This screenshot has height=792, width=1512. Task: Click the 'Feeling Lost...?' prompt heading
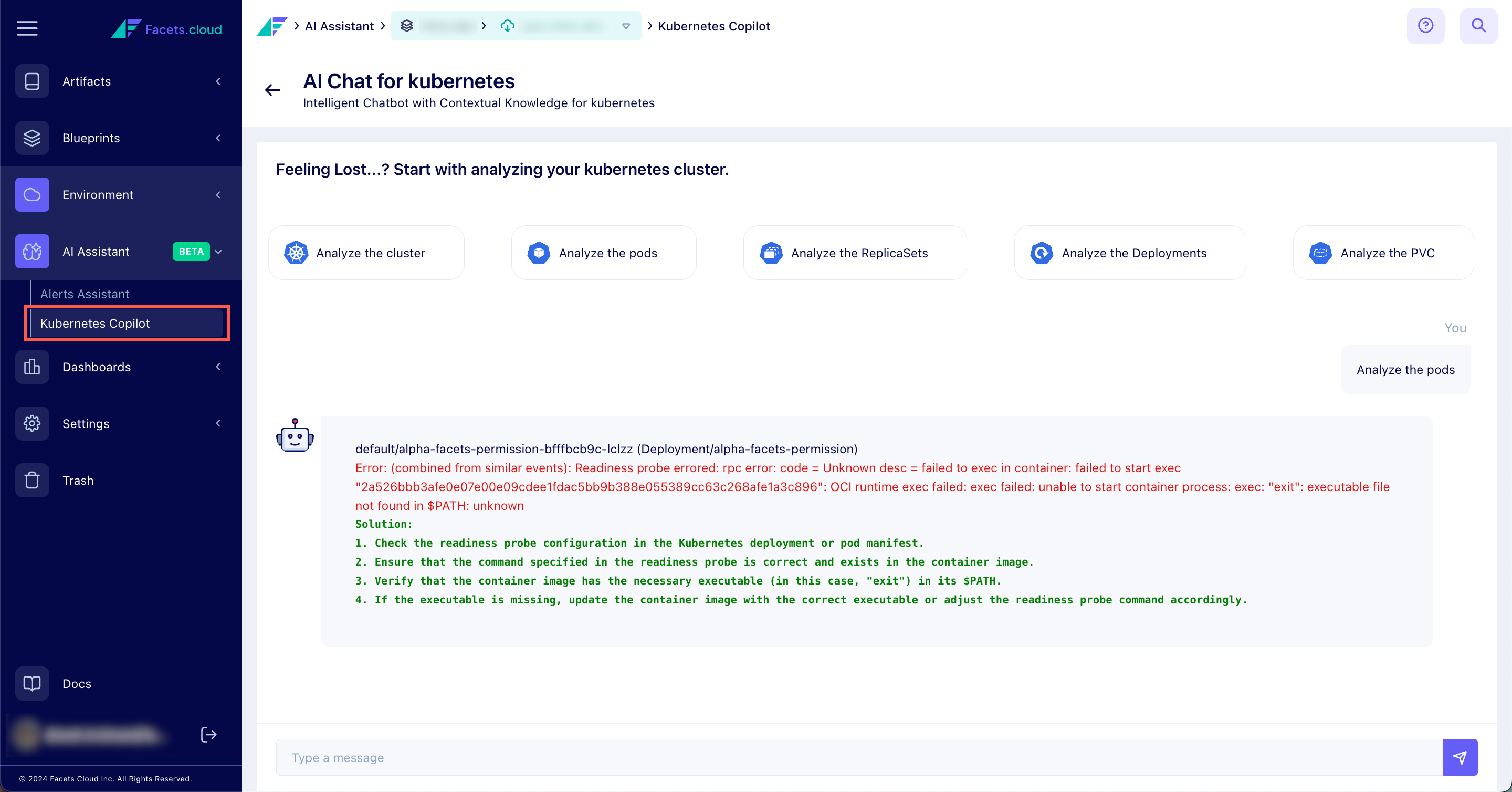coord(502,169)
